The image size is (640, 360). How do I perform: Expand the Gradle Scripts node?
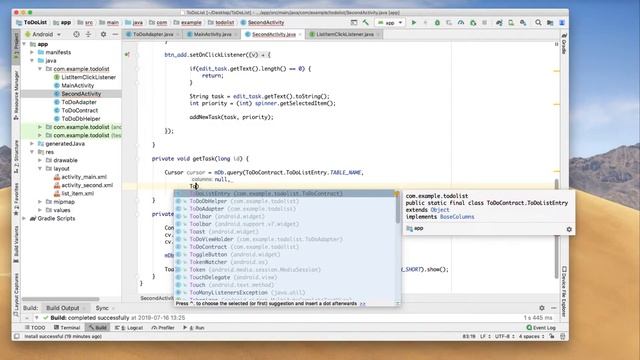tap(24, 218)
